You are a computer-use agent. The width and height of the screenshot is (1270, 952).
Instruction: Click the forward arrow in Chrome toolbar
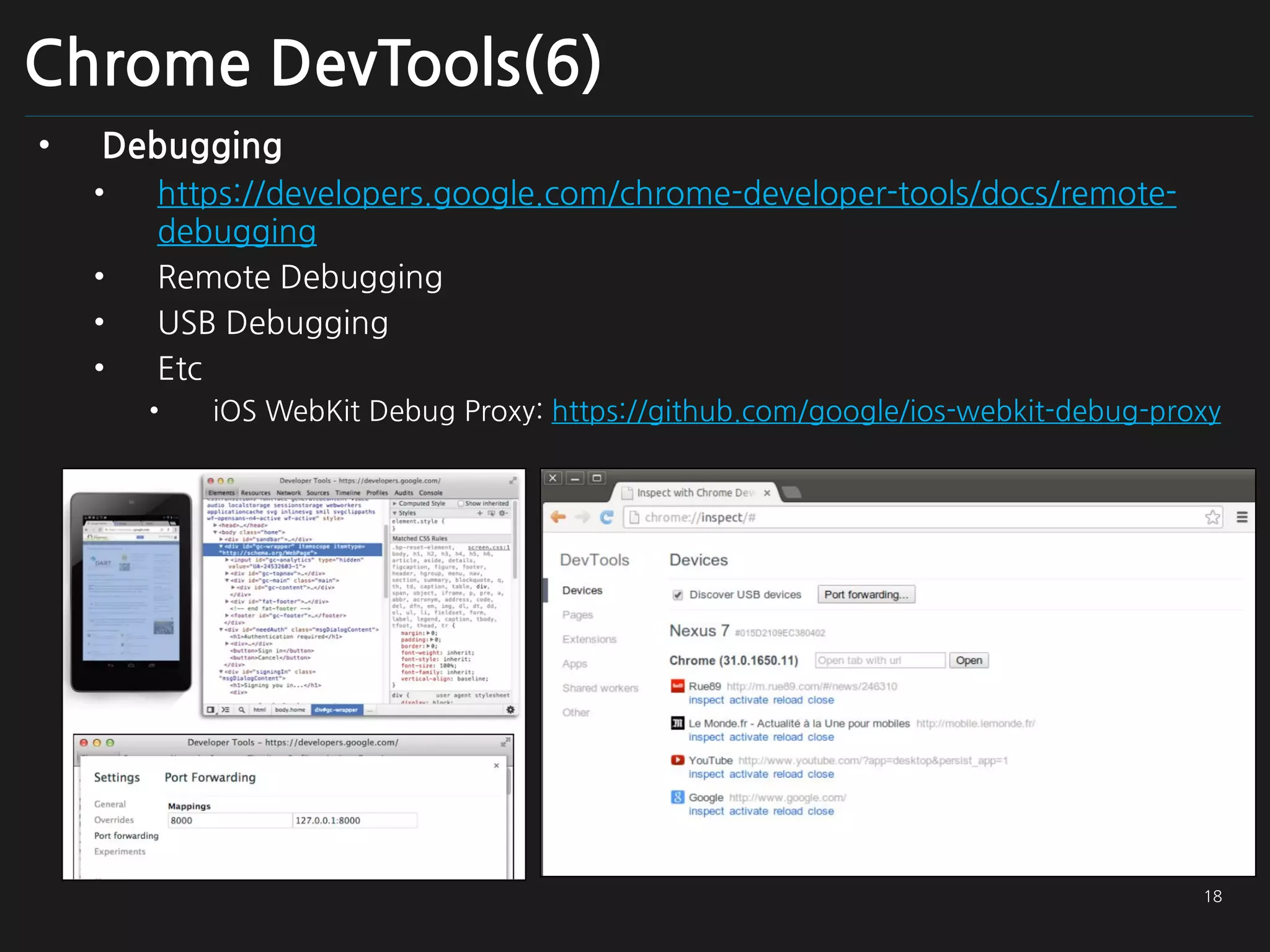click(582, 517)
